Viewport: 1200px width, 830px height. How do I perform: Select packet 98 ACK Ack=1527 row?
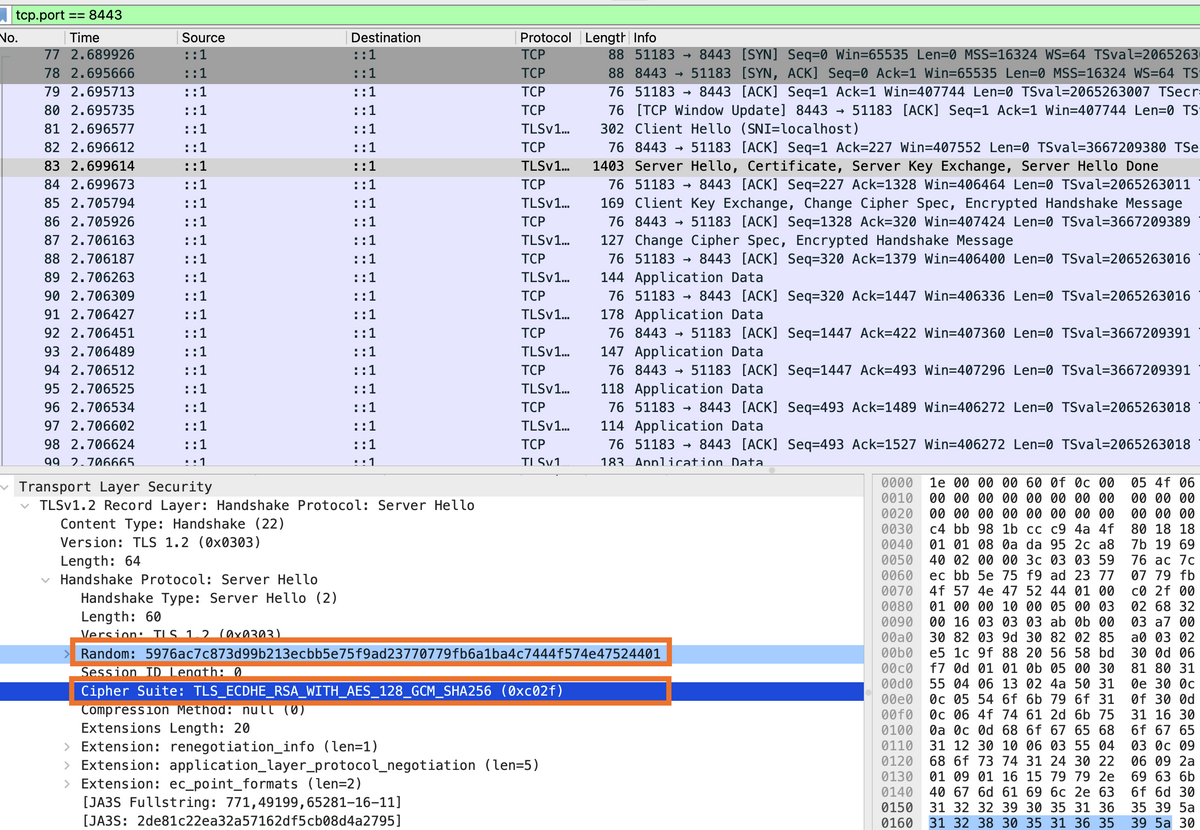tap(600, 444)
